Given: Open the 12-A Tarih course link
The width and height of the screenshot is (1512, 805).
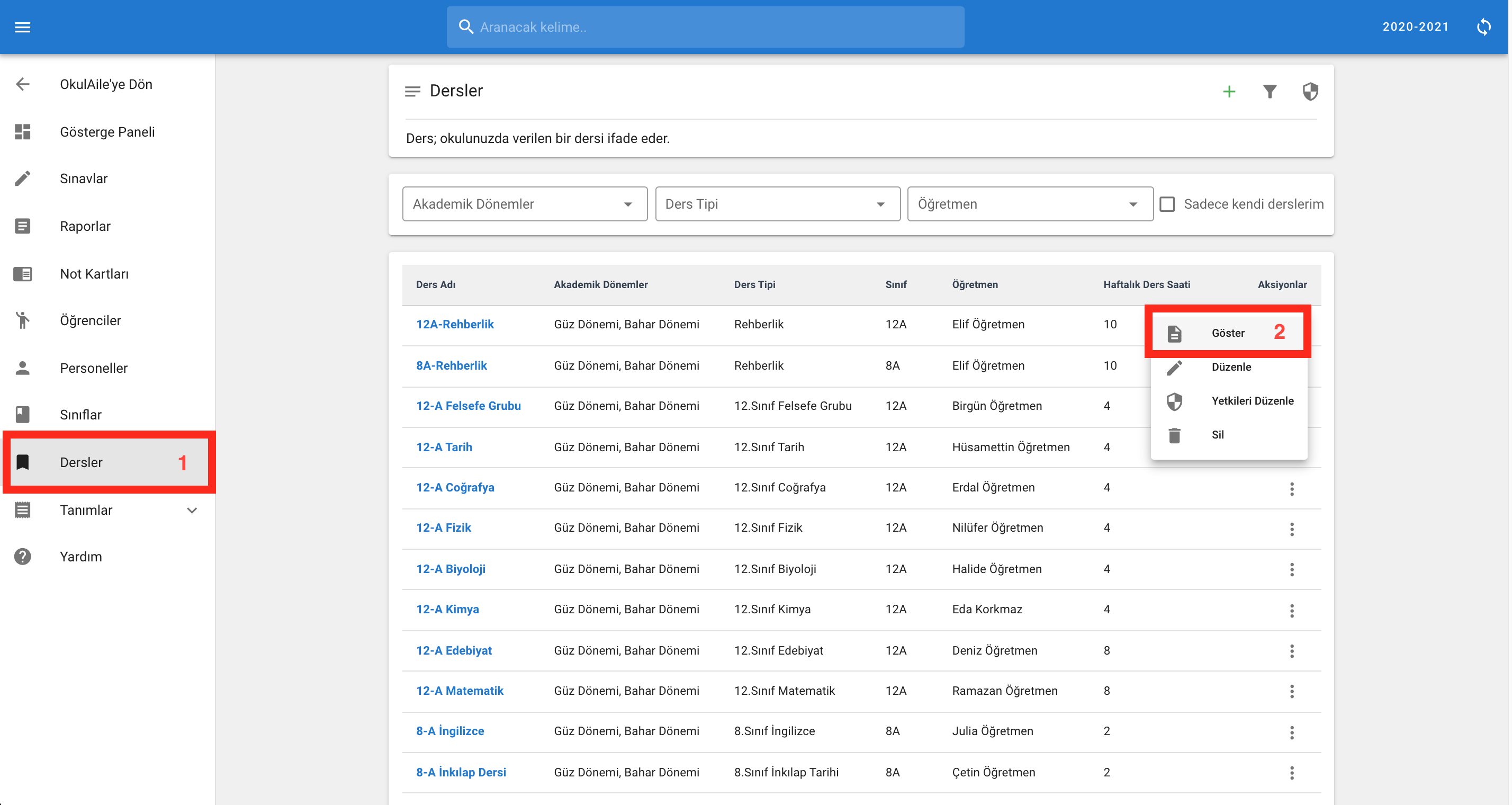Looking at the screenshot, I should tap(444, 447).
